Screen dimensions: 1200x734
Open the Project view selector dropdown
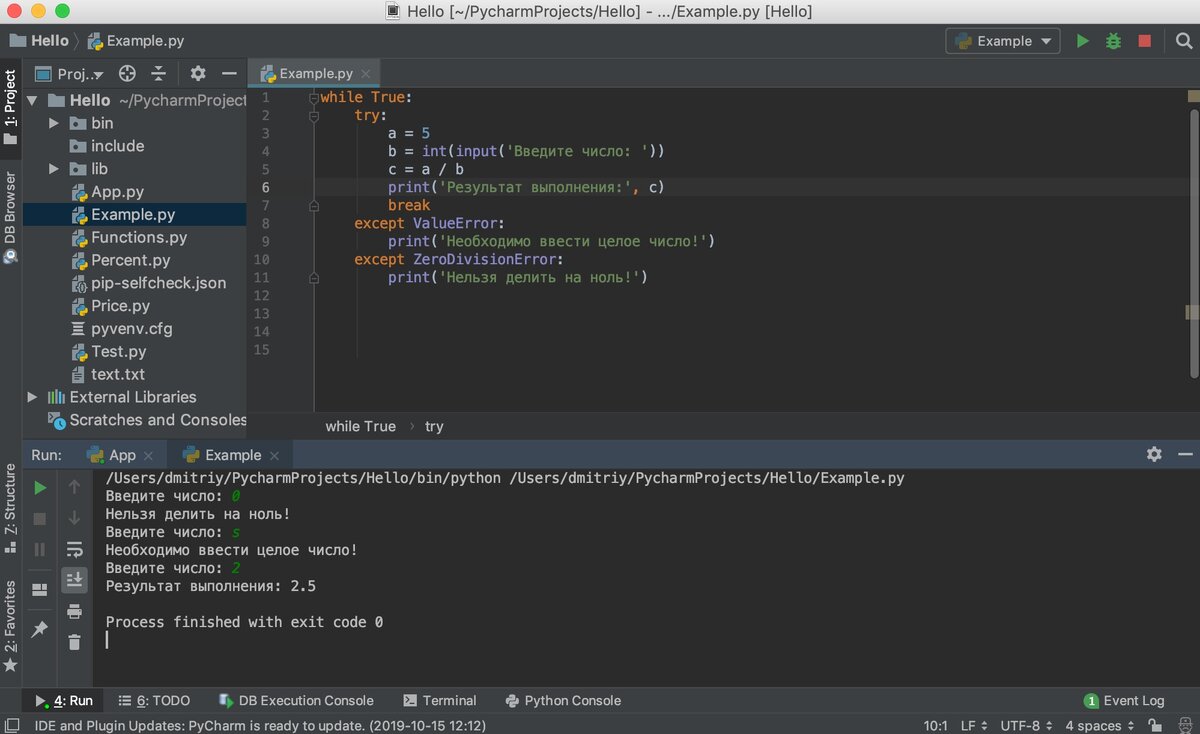(x=69, y=74)
